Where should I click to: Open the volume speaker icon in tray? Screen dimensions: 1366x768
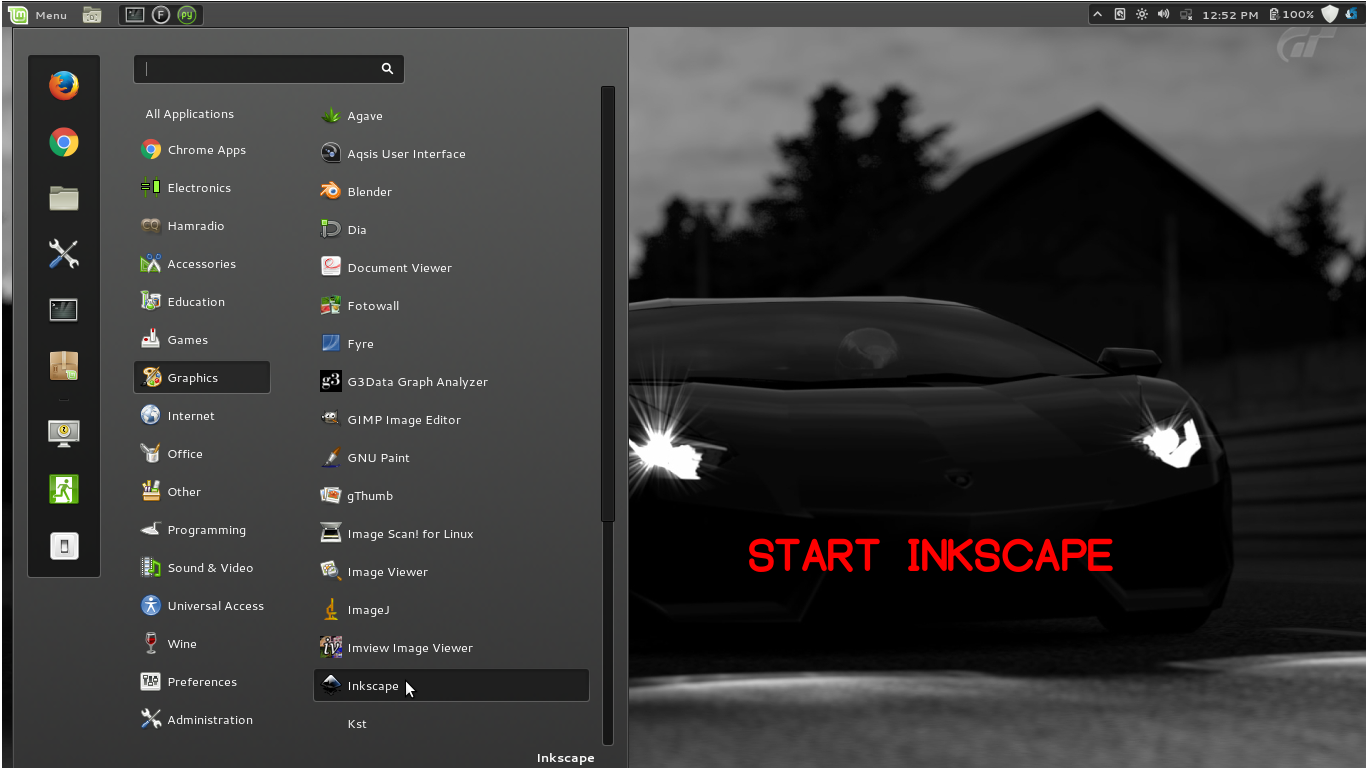tap(1164, 14)
